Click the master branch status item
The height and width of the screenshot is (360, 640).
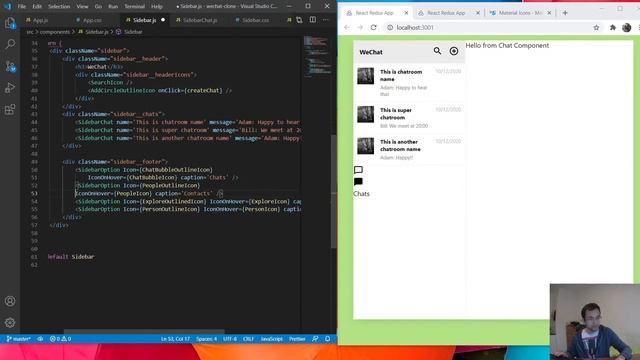pos(18,339)
